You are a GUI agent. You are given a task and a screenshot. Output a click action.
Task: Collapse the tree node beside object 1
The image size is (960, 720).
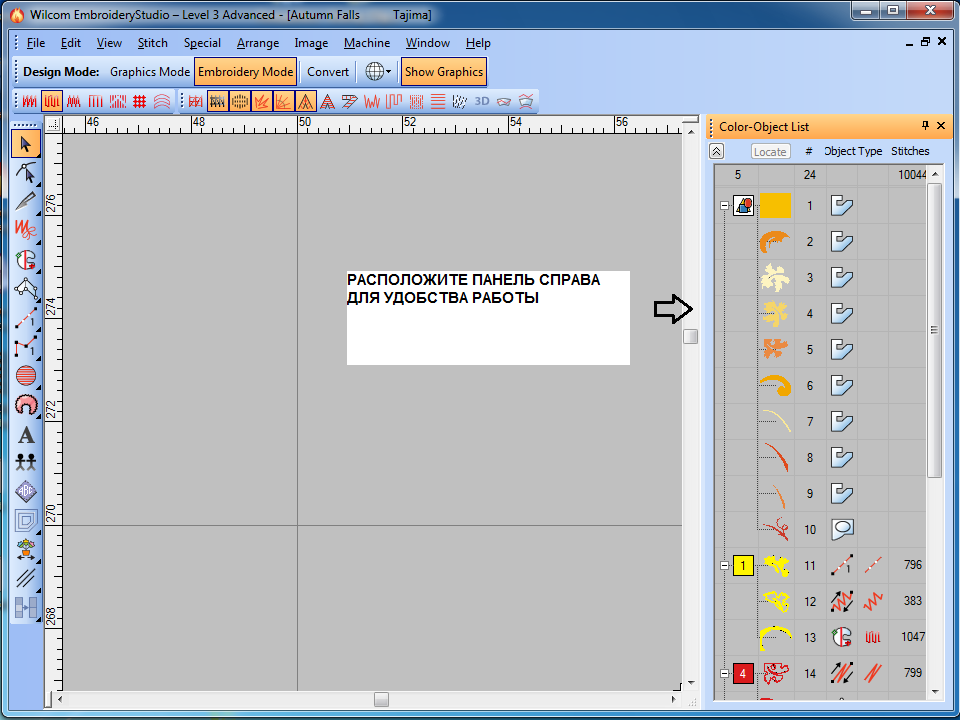[724, 206]
